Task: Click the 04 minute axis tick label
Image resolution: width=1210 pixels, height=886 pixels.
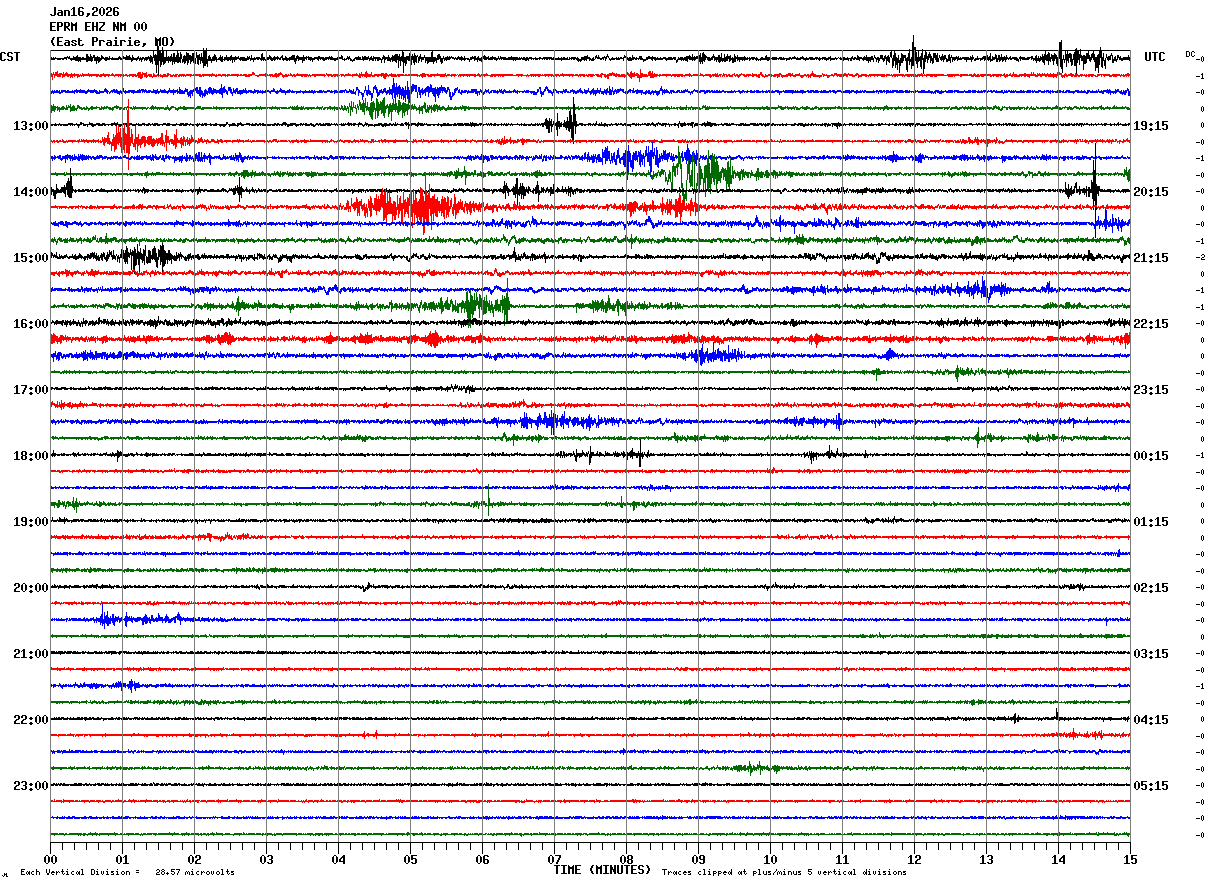Action: click(339, 859)
